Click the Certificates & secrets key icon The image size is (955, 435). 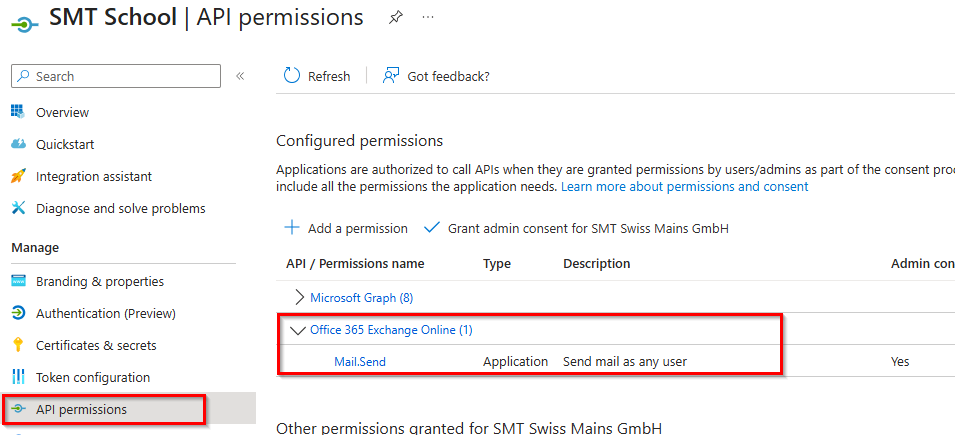coord(18,345)
